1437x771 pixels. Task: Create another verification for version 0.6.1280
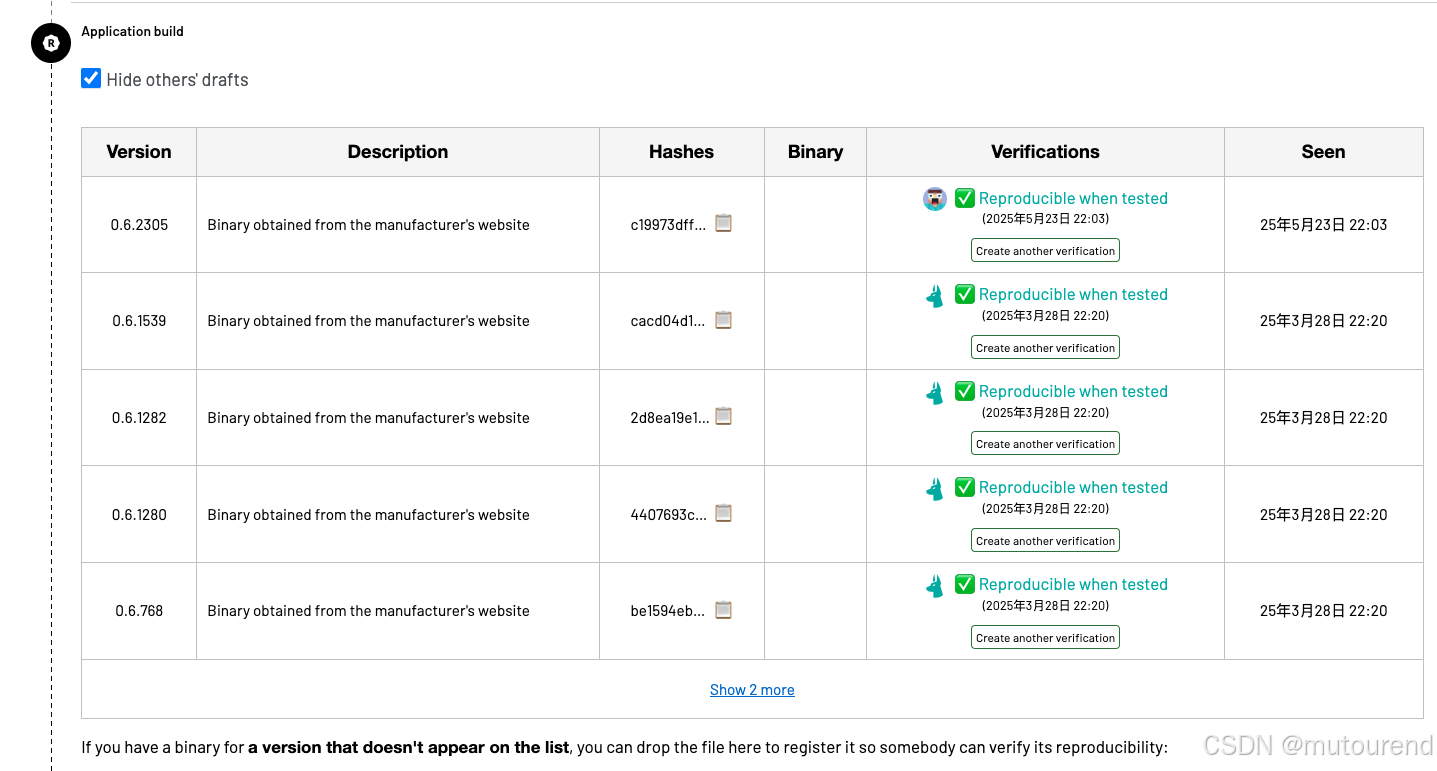coord(1045,541)
